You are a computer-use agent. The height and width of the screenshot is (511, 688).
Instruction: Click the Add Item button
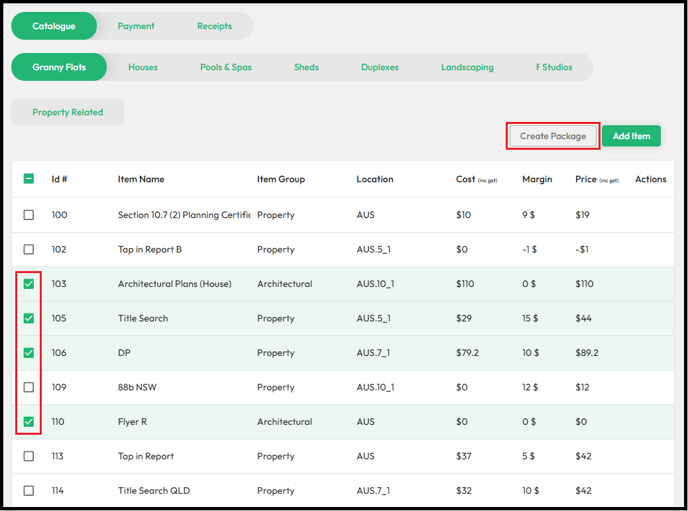631,136
